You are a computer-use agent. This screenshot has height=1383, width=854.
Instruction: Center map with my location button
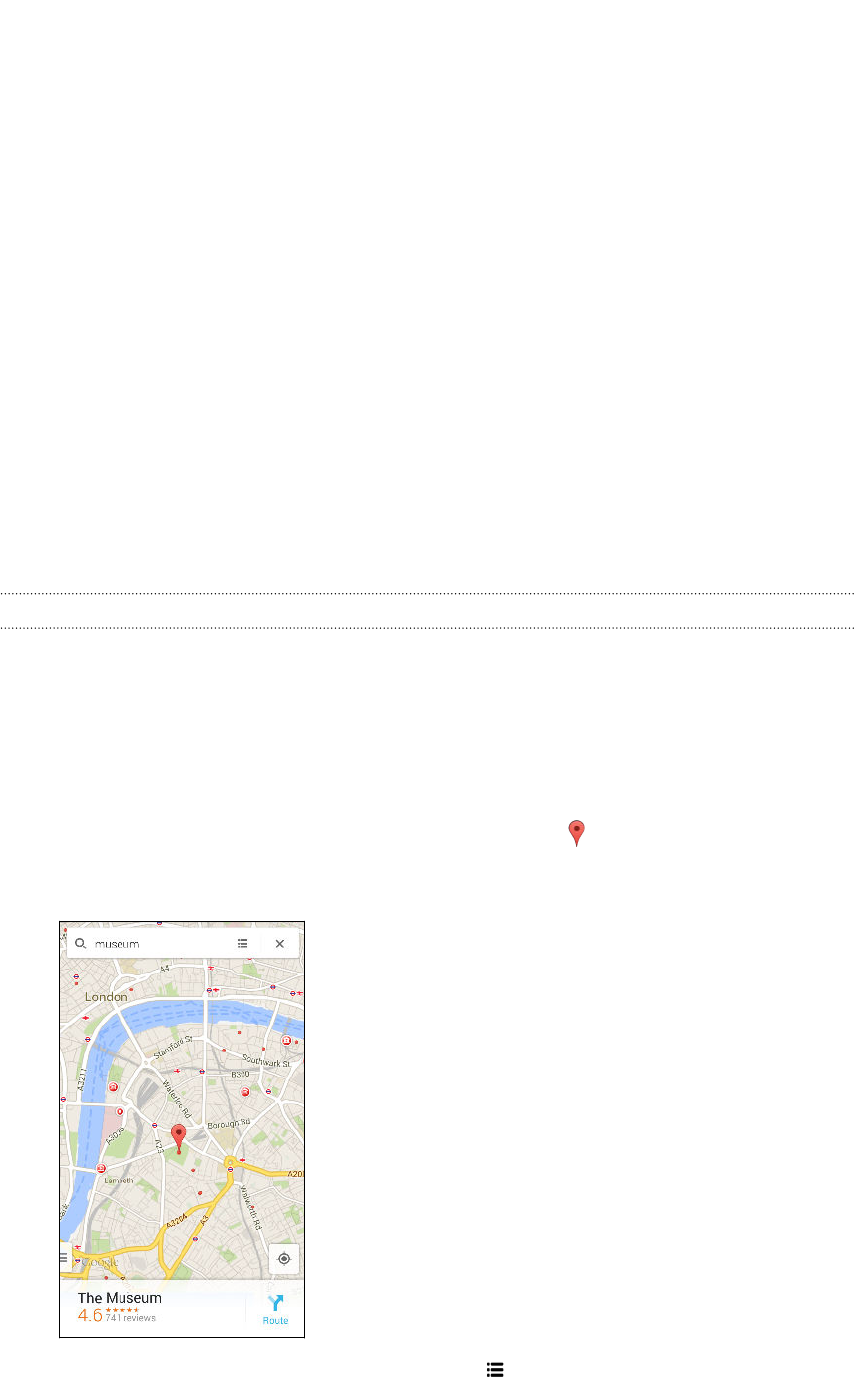(284, 1259)
